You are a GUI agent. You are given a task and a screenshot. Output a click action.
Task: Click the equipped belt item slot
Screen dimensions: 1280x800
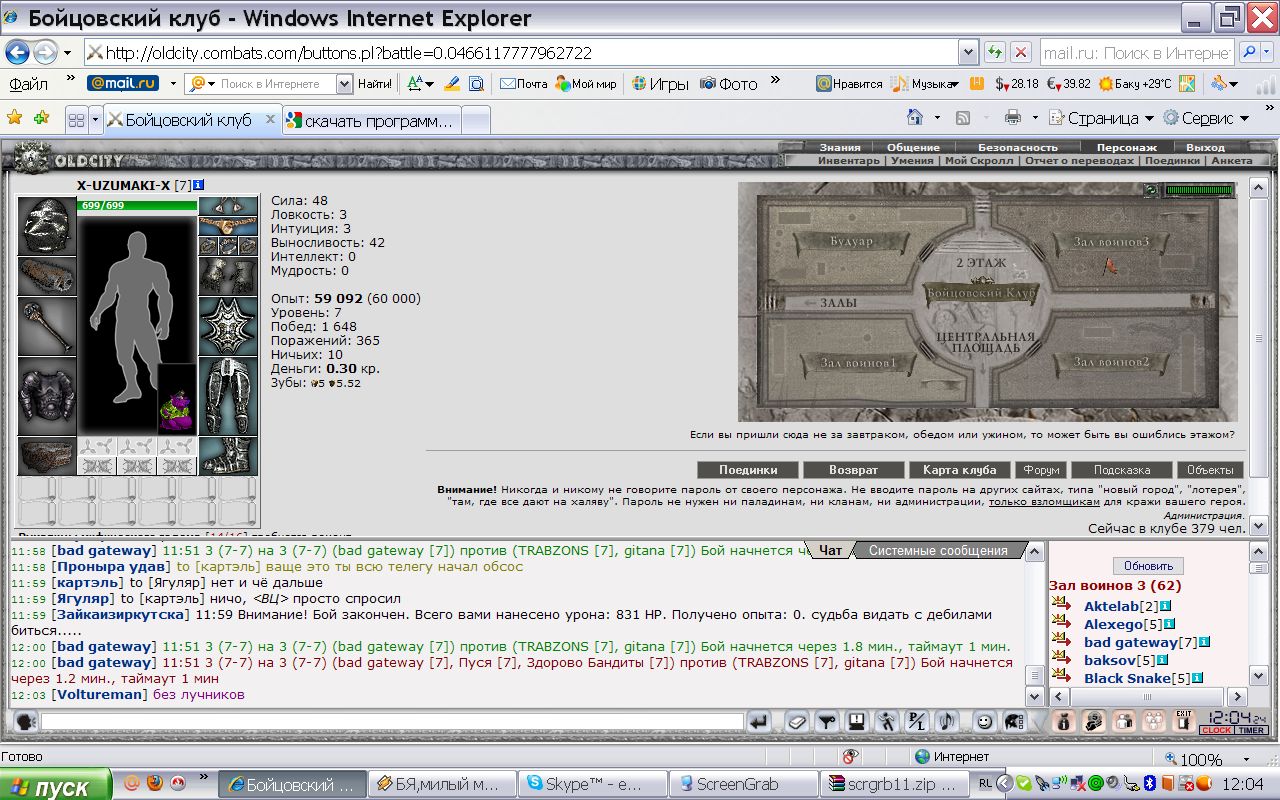pyautogui.click(x=48, y=456)
